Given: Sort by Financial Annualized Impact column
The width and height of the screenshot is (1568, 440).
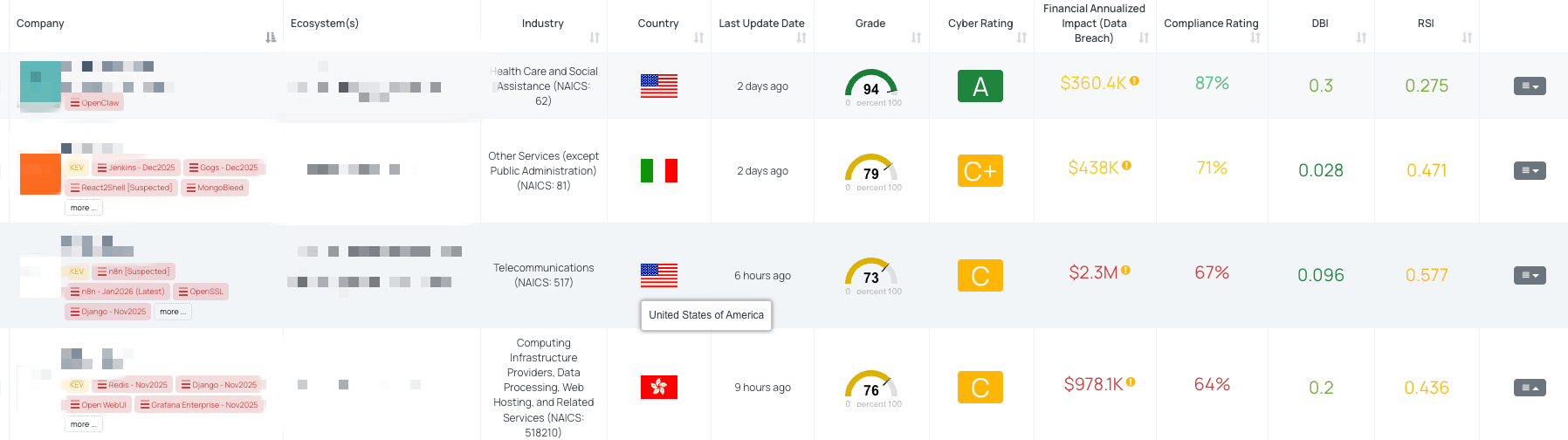Looking at the screenshot, I should click(1144, 38).
